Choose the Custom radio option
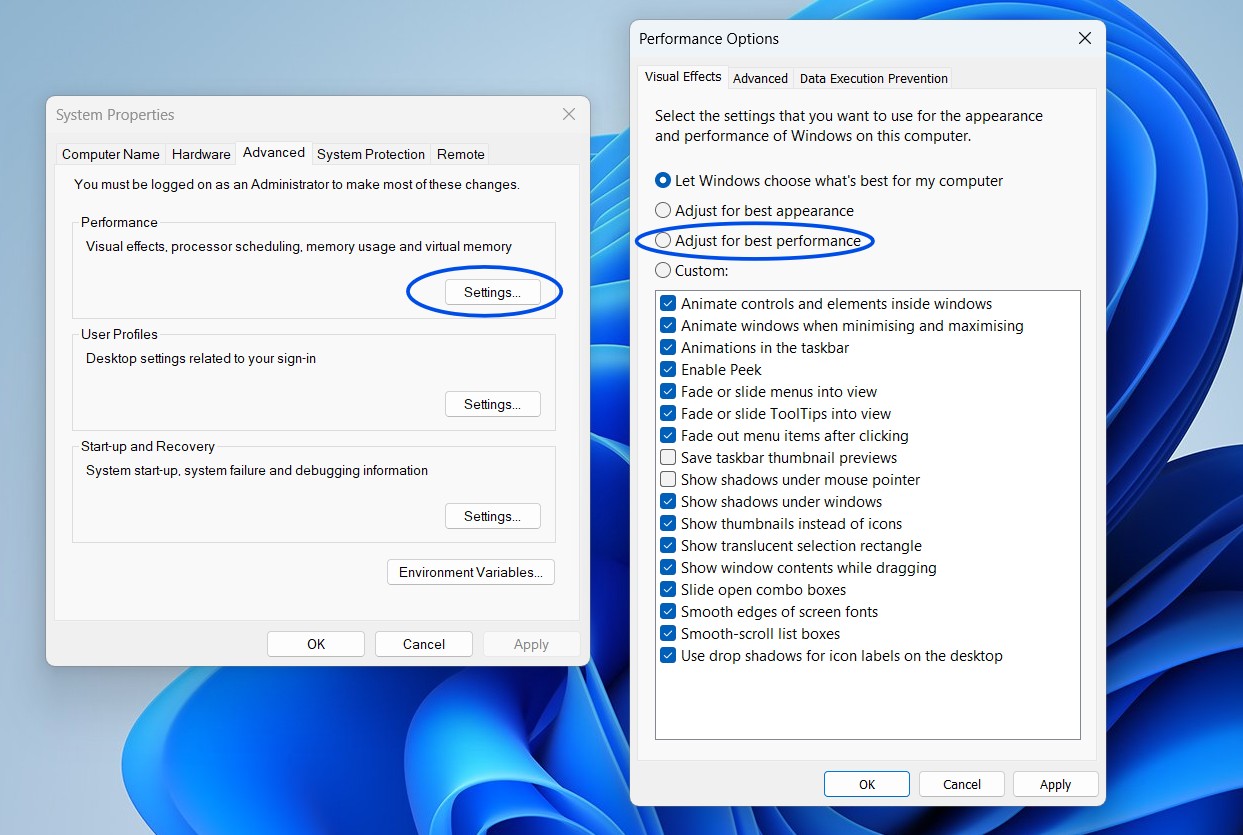 (664, 271)
